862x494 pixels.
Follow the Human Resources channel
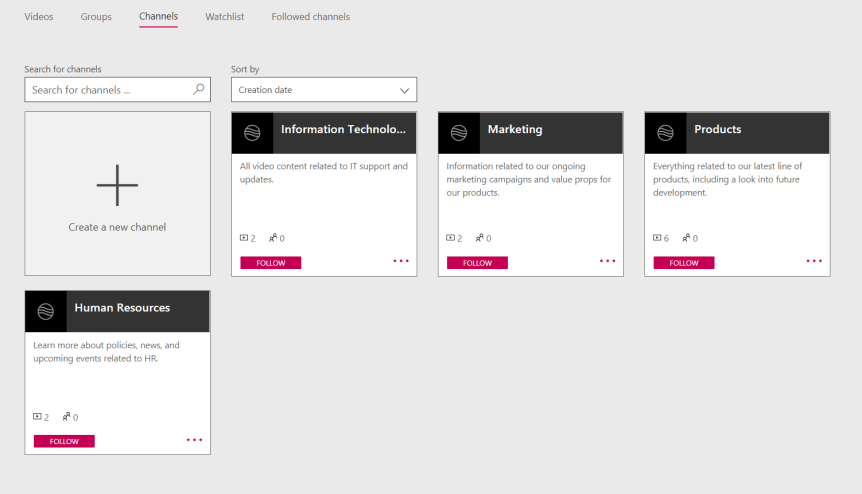(x=64, y=441)
